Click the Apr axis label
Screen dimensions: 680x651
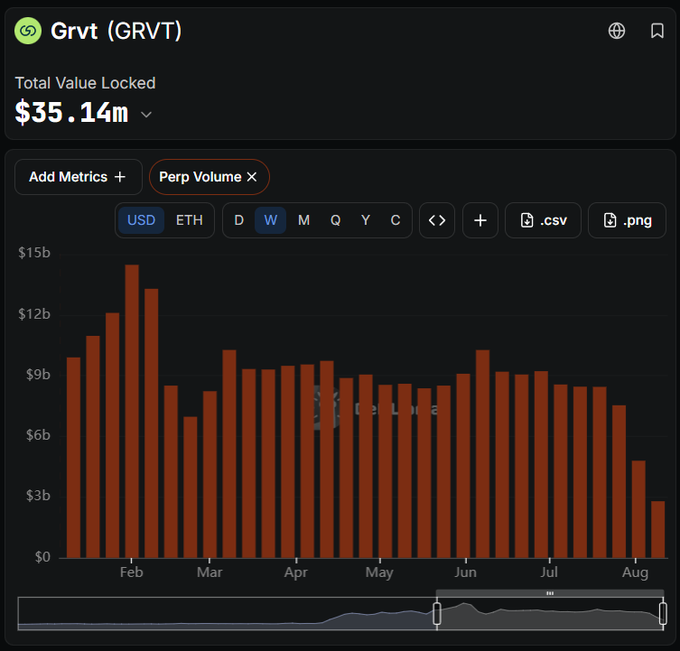click(296, 572)
